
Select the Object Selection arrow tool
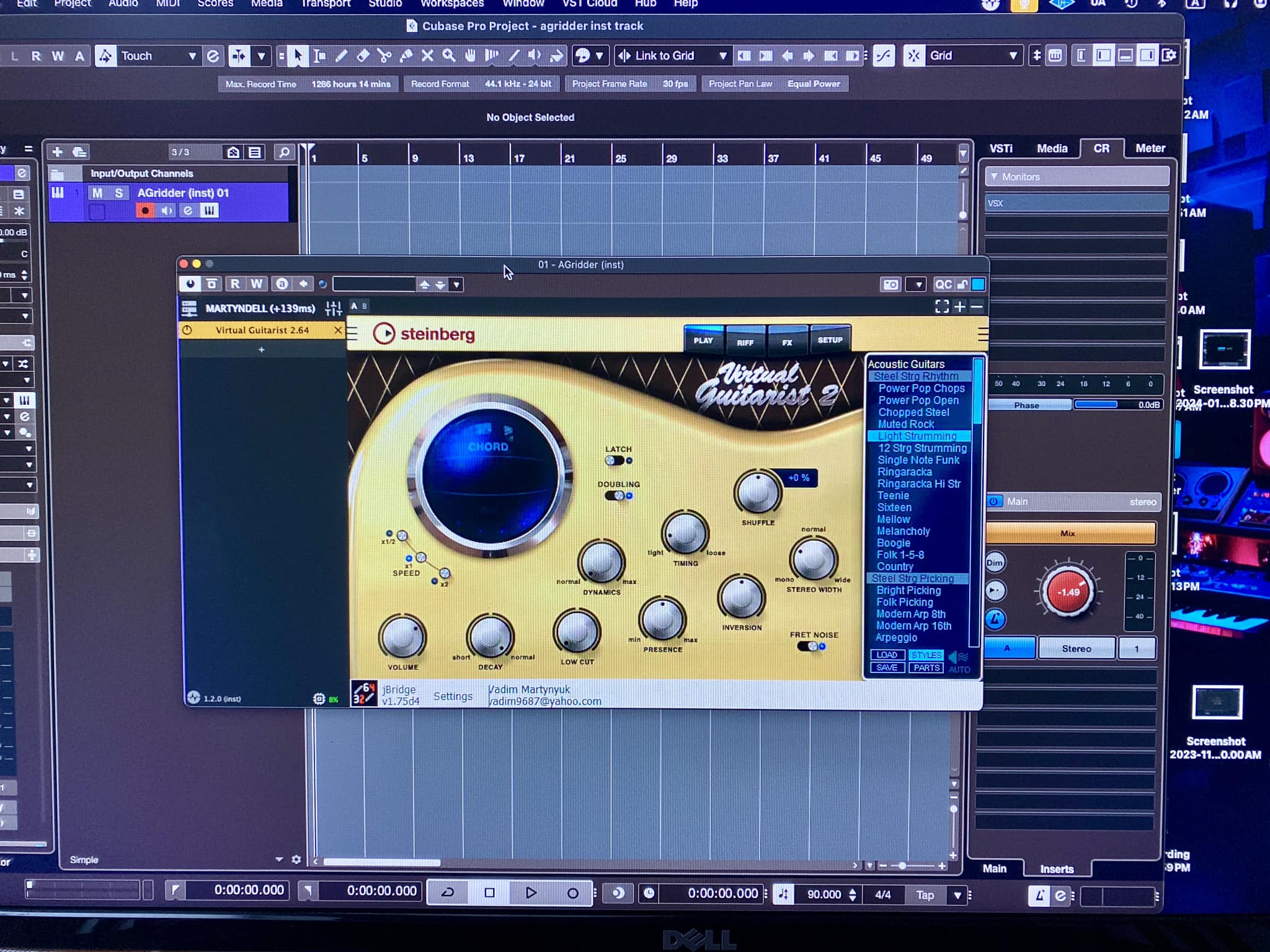click(298, 56)
